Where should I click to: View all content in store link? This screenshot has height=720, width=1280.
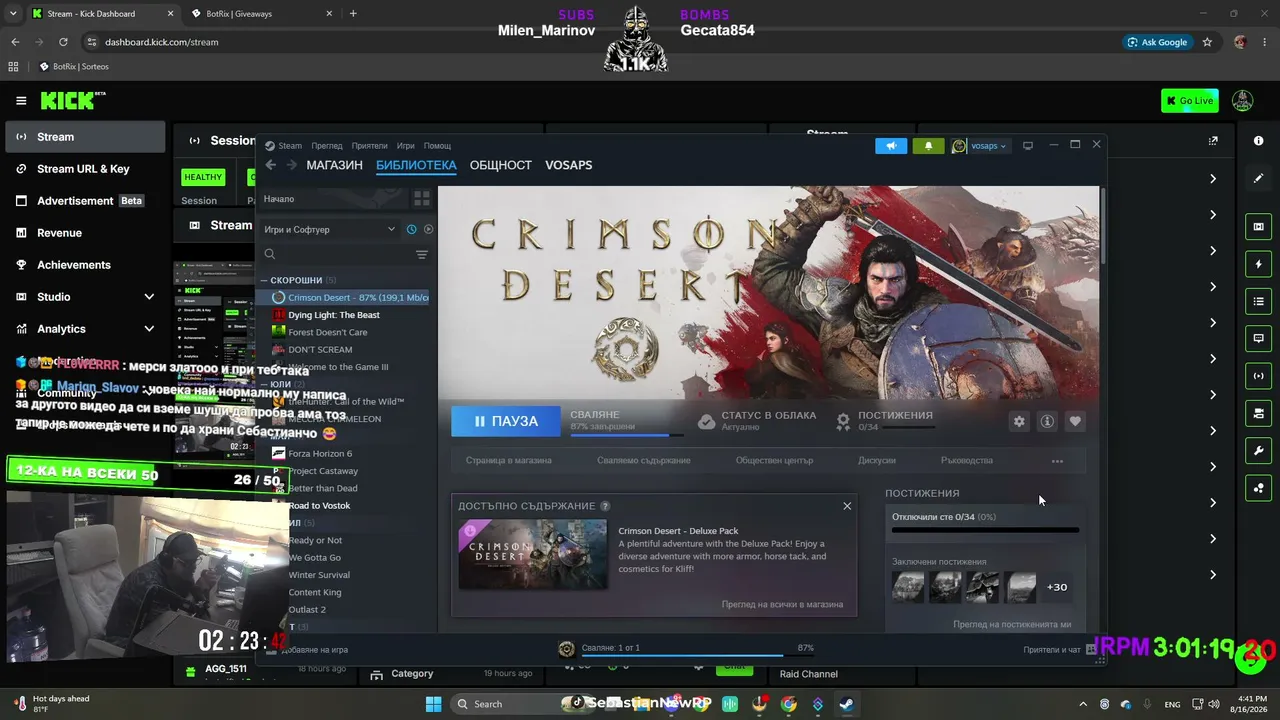pos(782,604)
